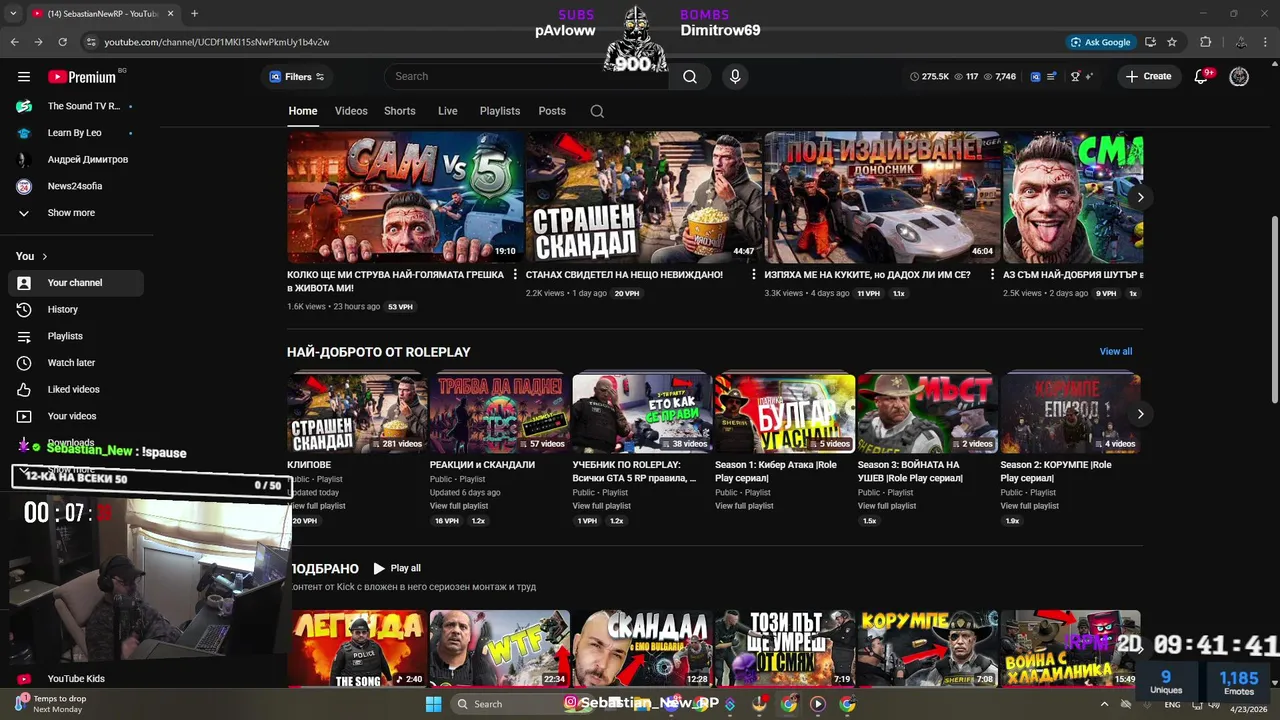Bookmark this page with star
The width and height of the screenshot is (1280, 720).
pos(1172,42)
